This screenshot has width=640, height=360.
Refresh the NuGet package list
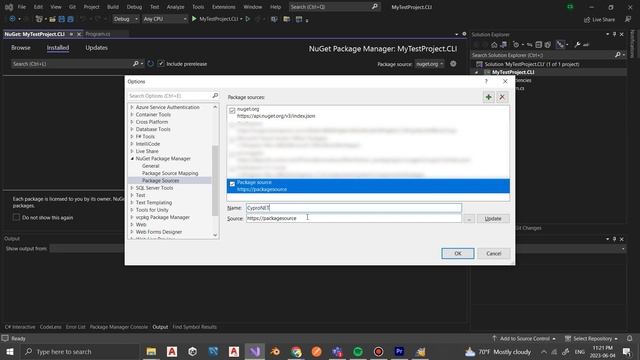click(x=150, y=64)
